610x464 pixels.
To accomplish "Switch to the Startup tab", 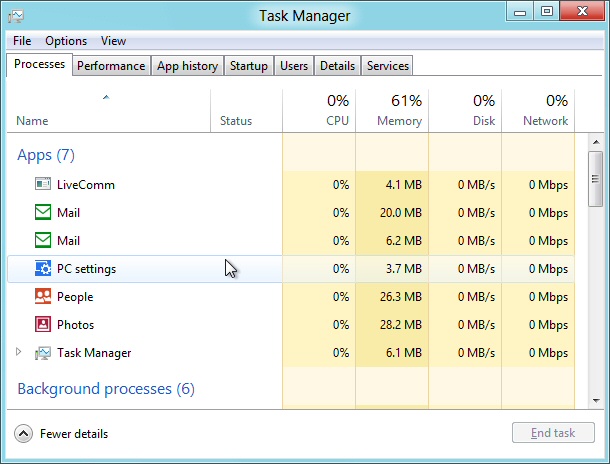I will pyautogui.click(x=249, y=66).
